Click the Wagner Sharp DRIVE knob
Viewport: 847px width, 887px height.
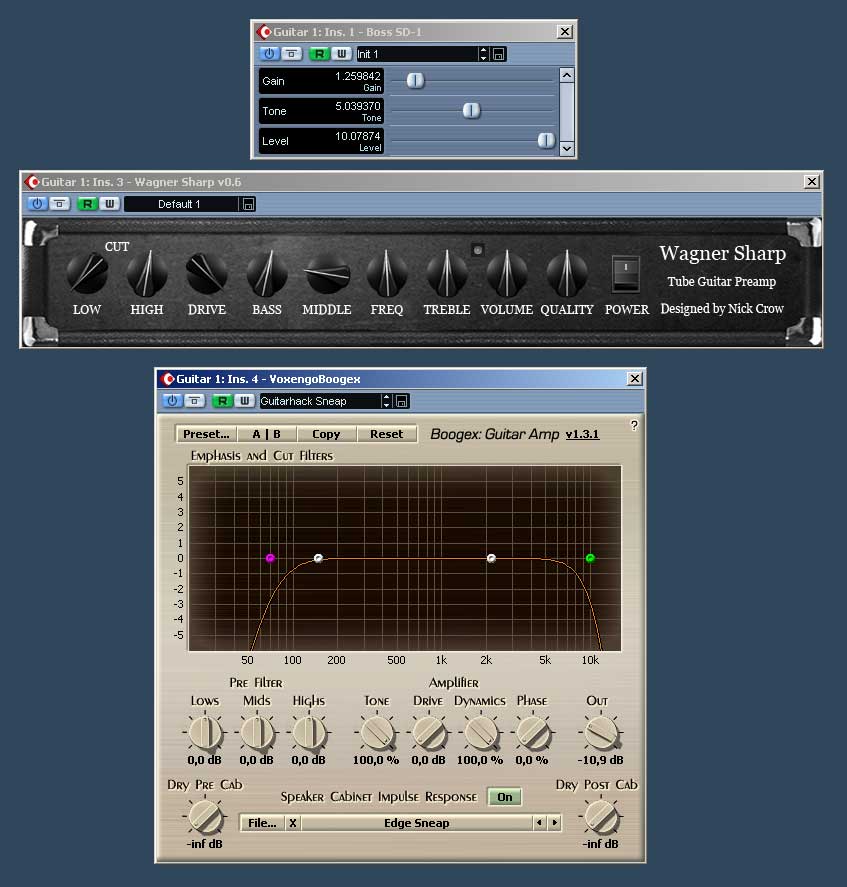pyautogui.click(x=207, y=272)
